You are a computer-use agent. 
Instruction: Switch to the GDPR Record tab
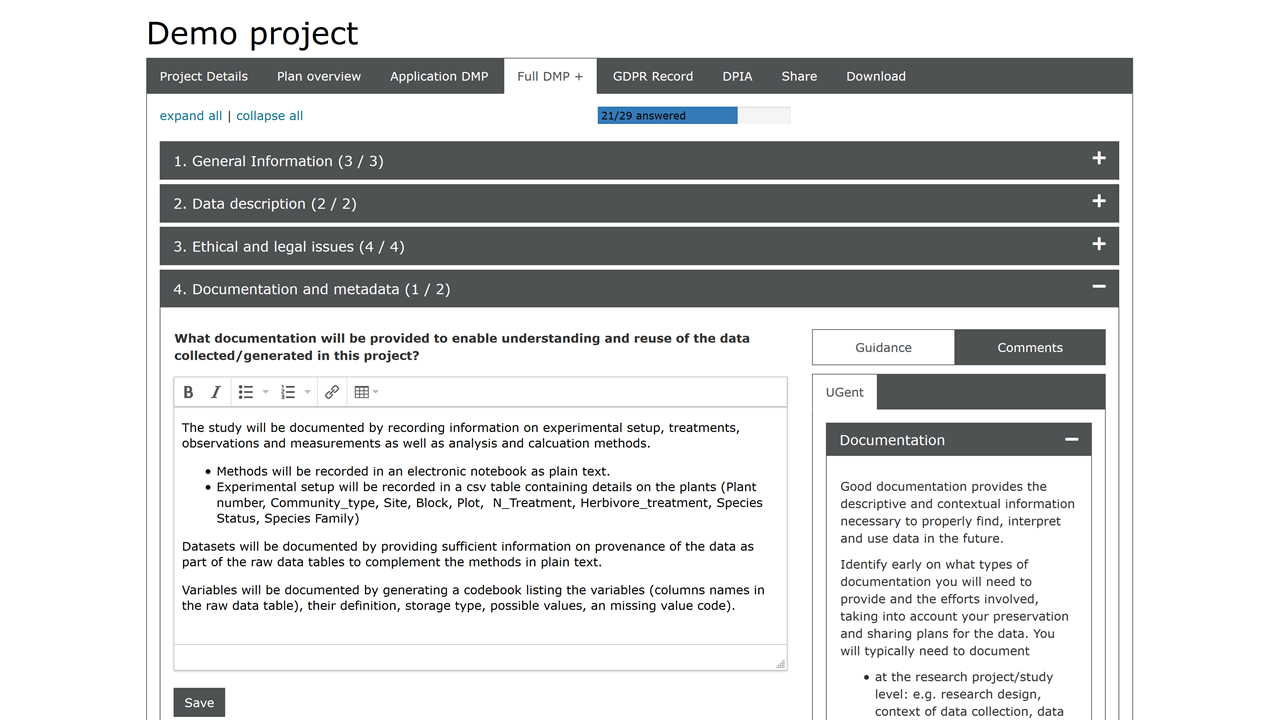click(652, 76)
